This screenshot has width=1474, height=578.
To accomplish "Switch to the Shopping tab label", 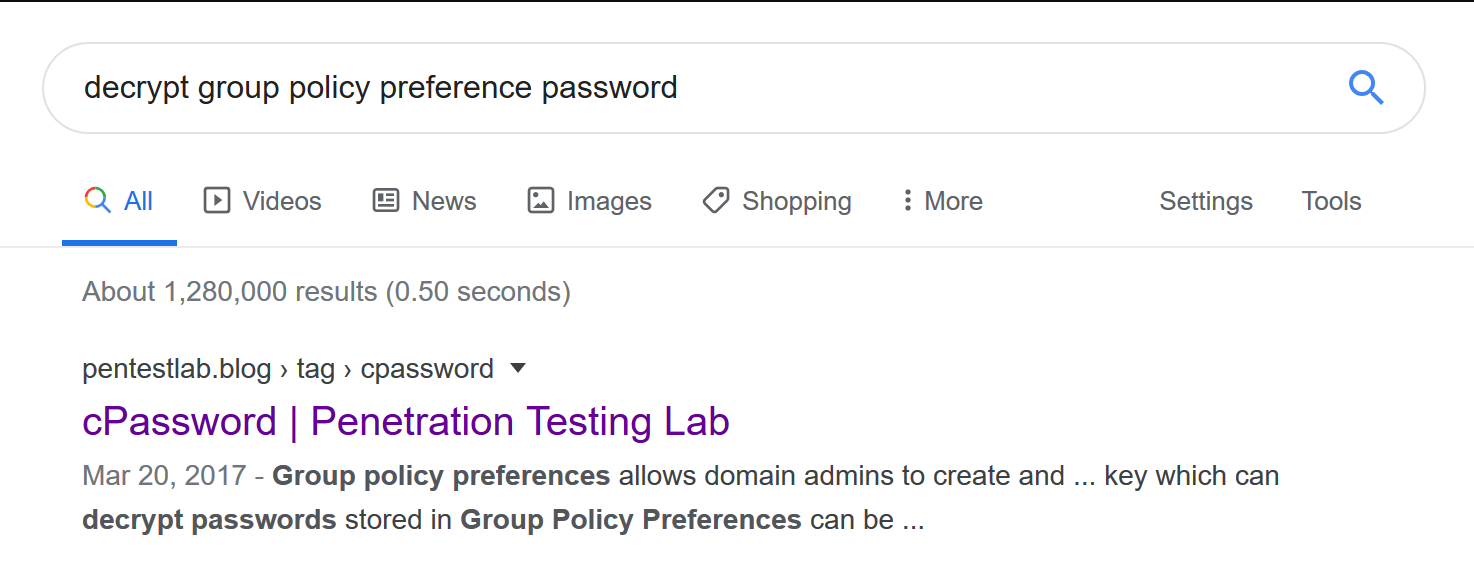I will (x=796, y=201).
